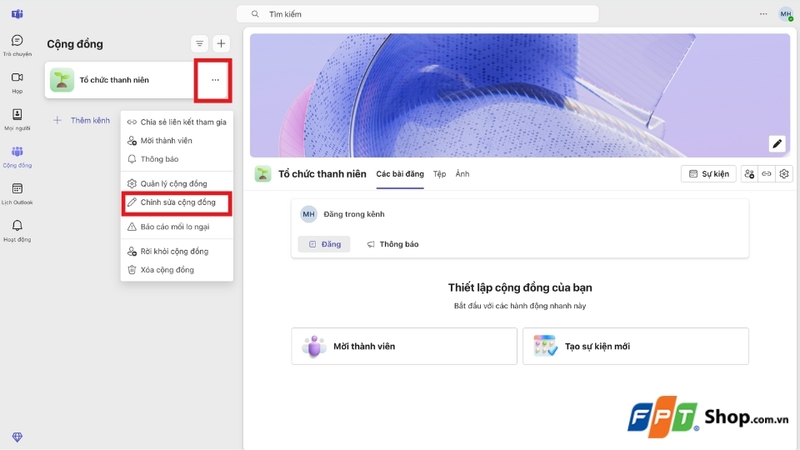This screenshot has height=450, width=800.
Task: Select the Thông báo post type
Action: [x=392, y=244]
